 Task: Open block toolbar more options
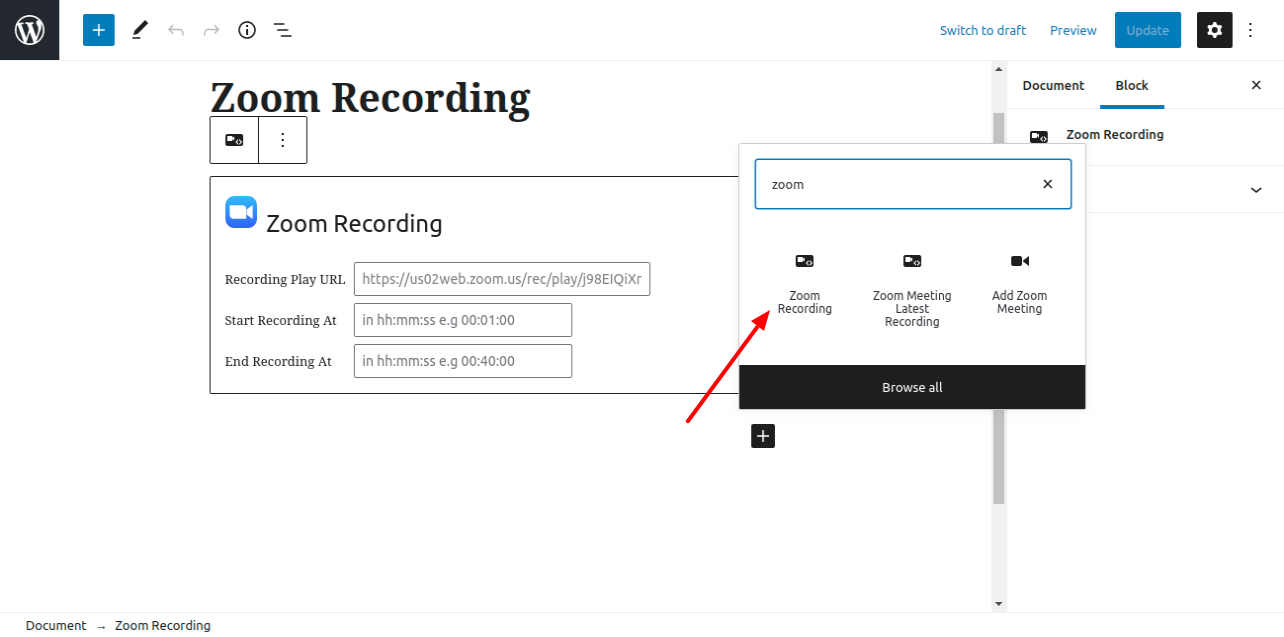pyautogui.click(x=282, y=140)
